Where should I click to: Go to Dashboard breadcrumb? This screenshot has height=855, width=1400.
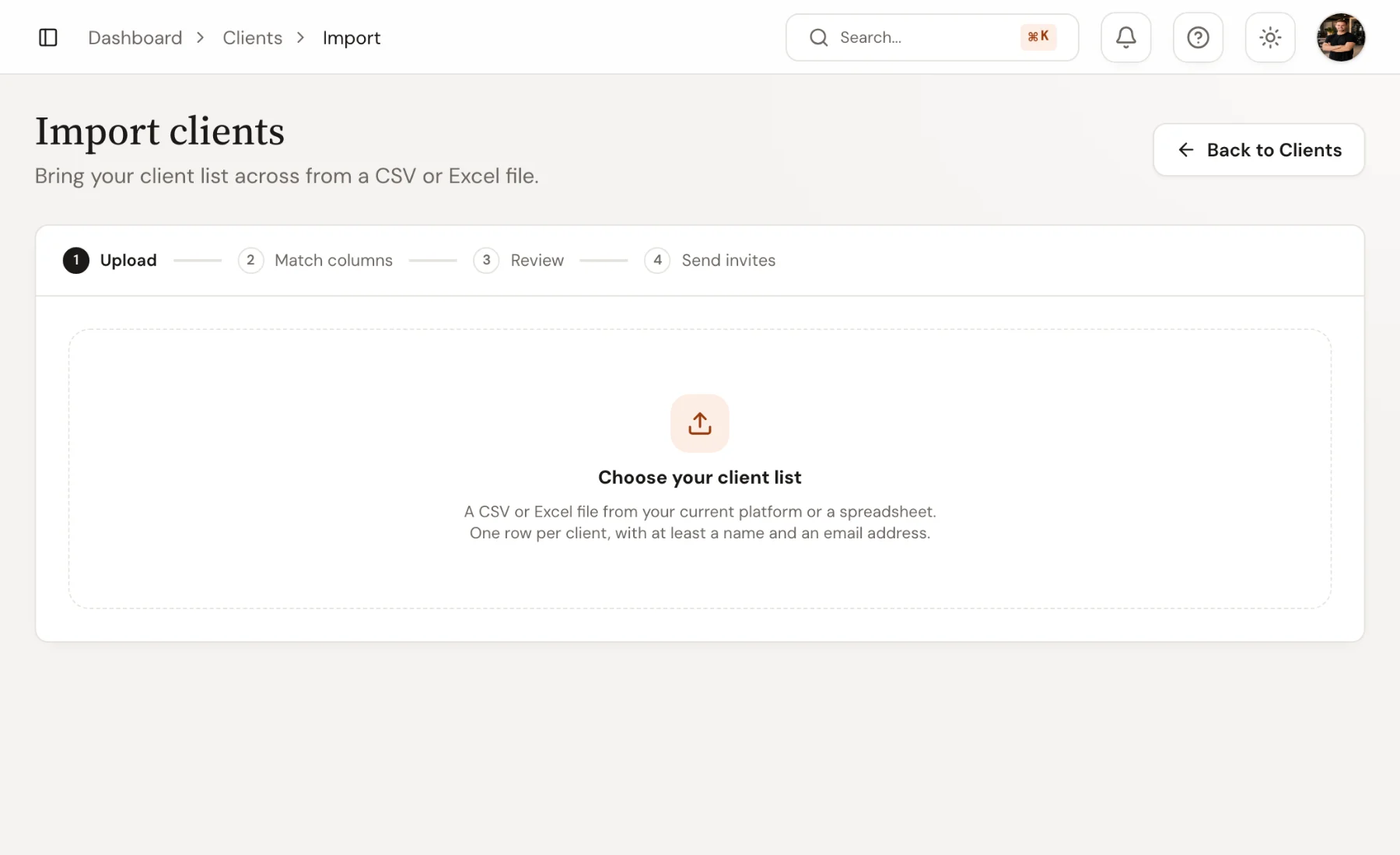click(135, 37)
